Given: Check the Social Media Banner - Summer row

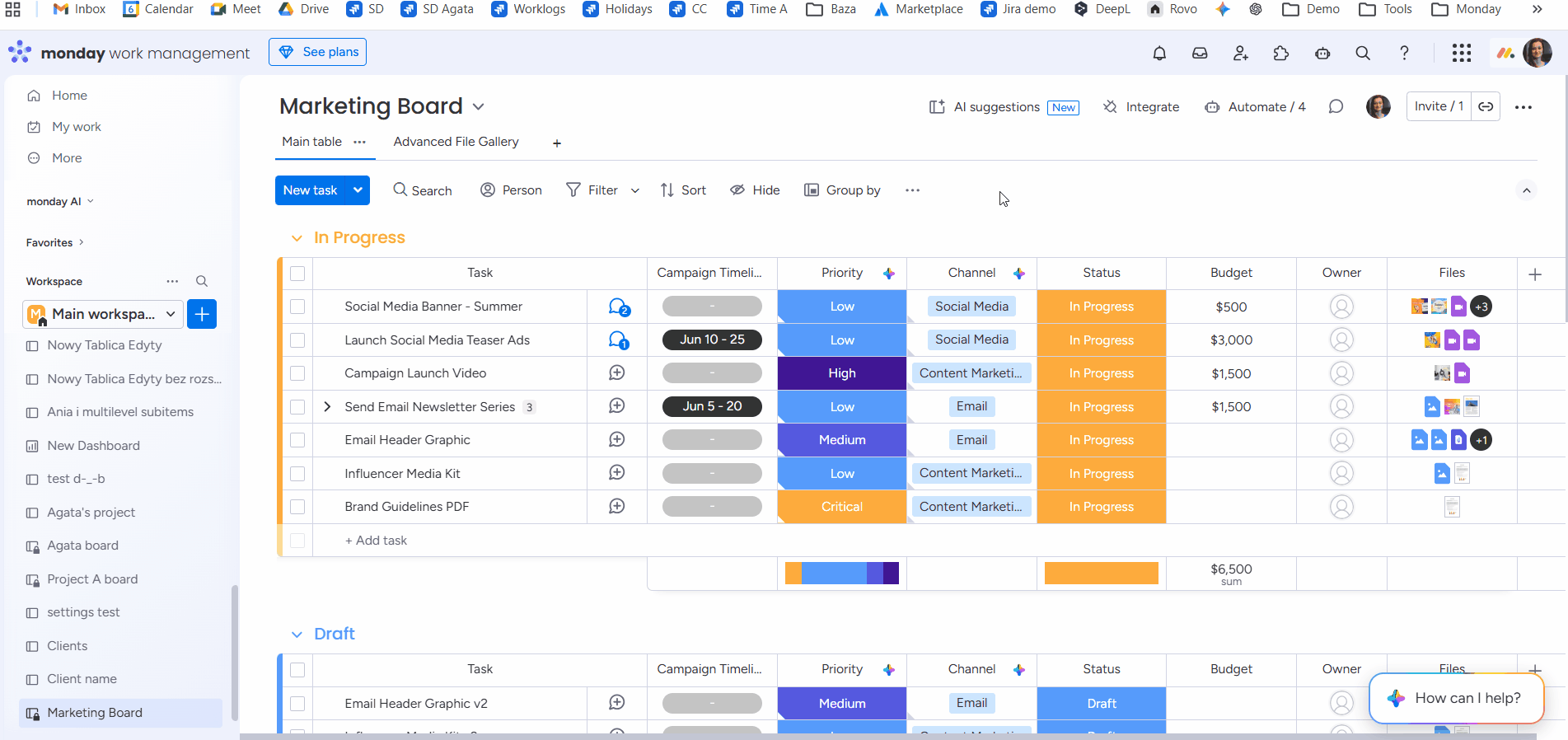Looking at the screenshot, I should pyautogui.click(x=297, y=307).
